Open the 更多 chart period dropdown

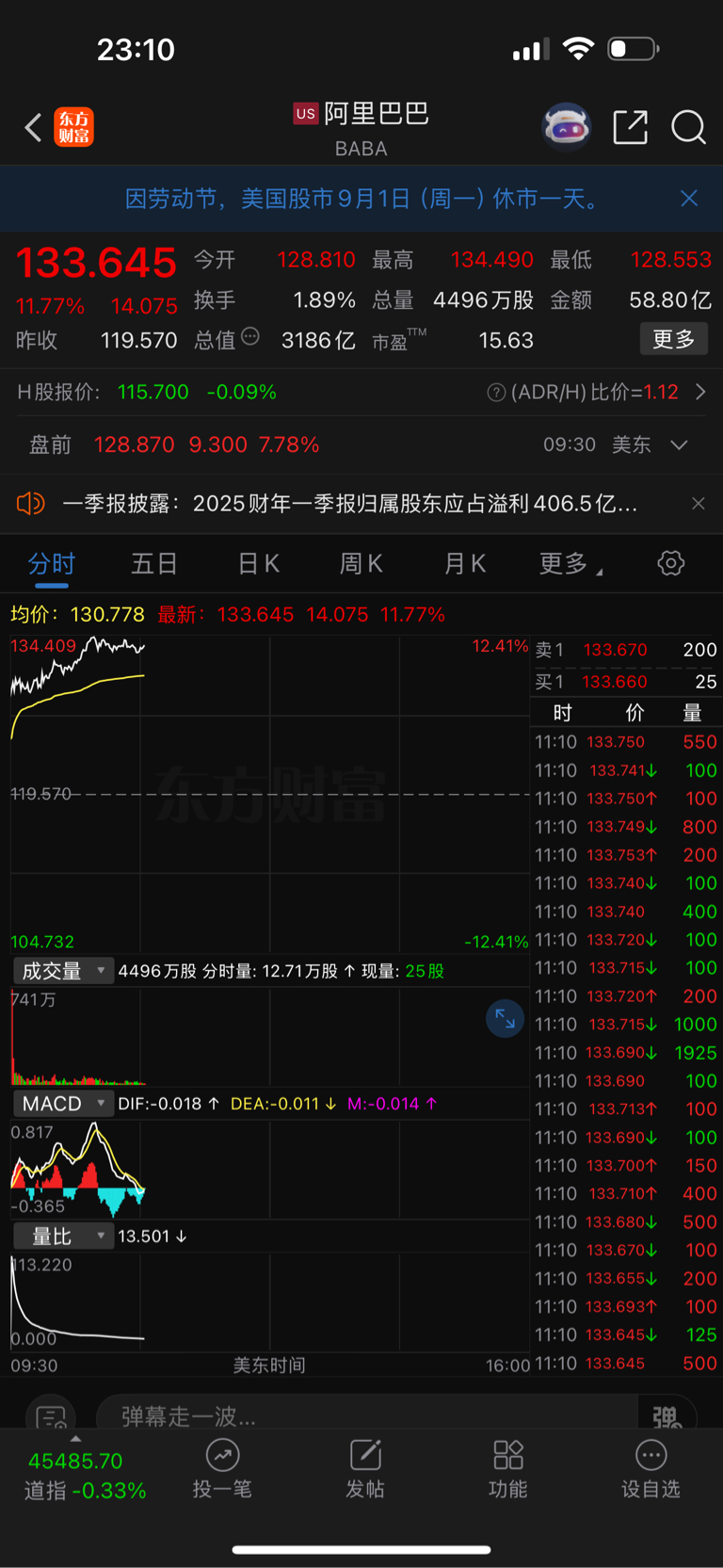[x=570, y=563]
